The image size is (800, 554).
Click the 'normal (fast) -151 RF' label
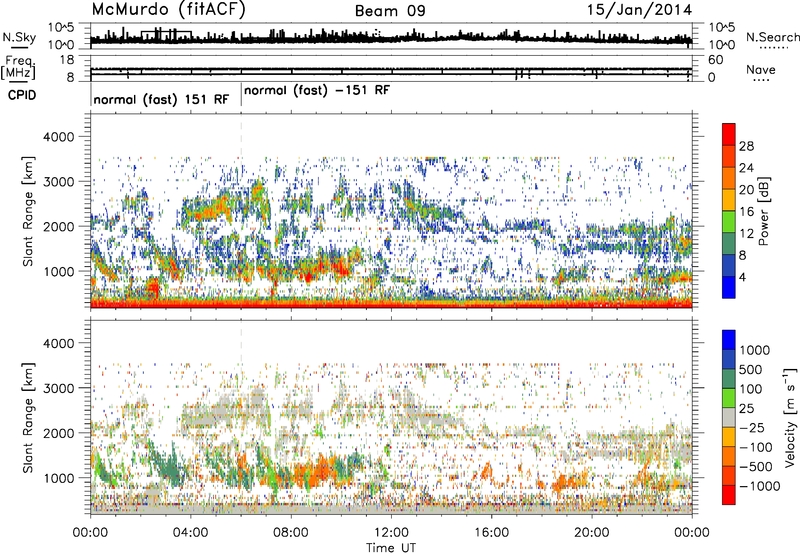pyautogui.click(x=317, y=90)
